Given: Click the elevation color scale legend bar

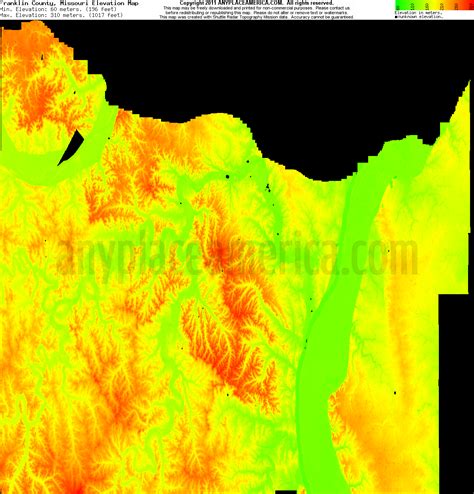Looking at the screenshot, I should click(434, 5).
